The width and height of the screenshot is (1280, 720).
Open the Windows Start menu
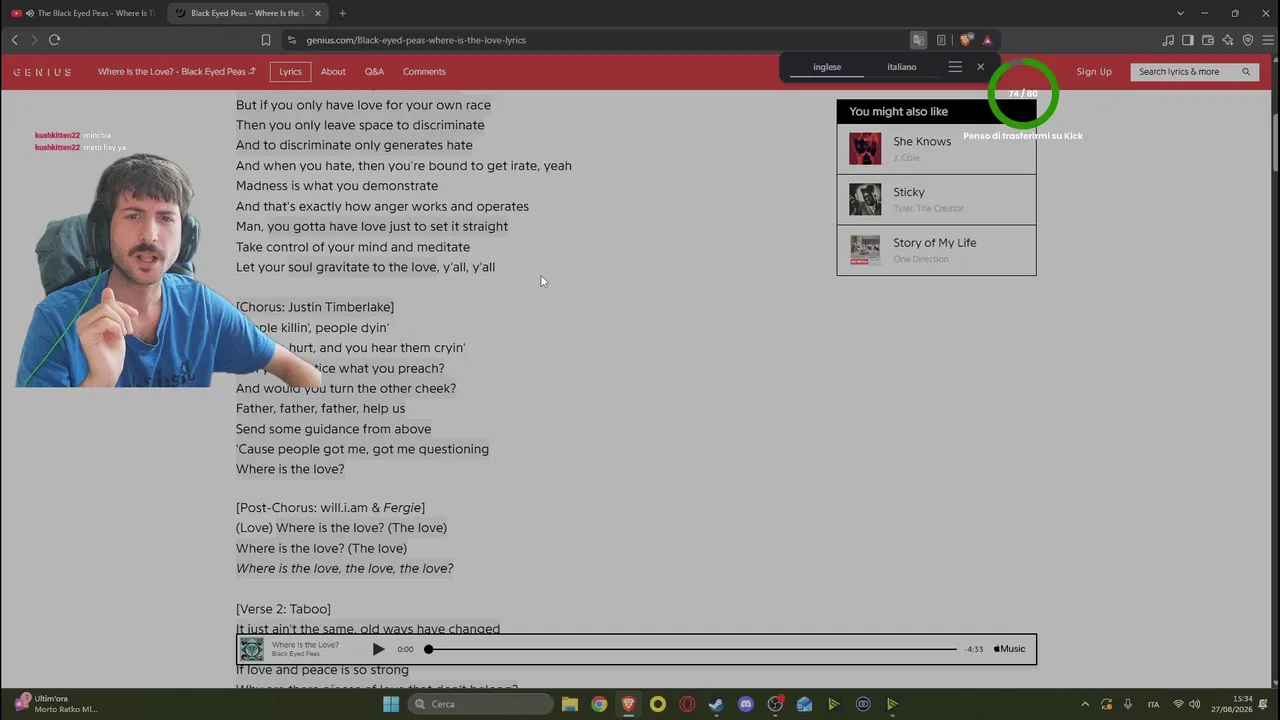coord(391,704)
